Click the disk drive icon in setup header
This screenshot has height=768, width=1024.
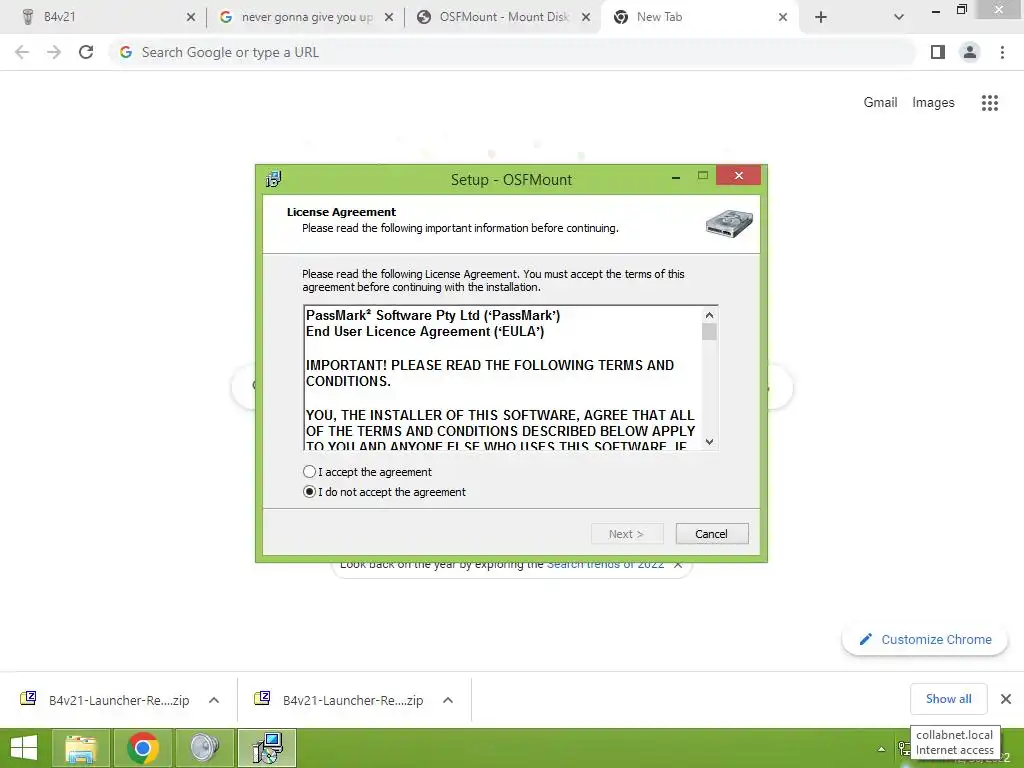[729, 223]
